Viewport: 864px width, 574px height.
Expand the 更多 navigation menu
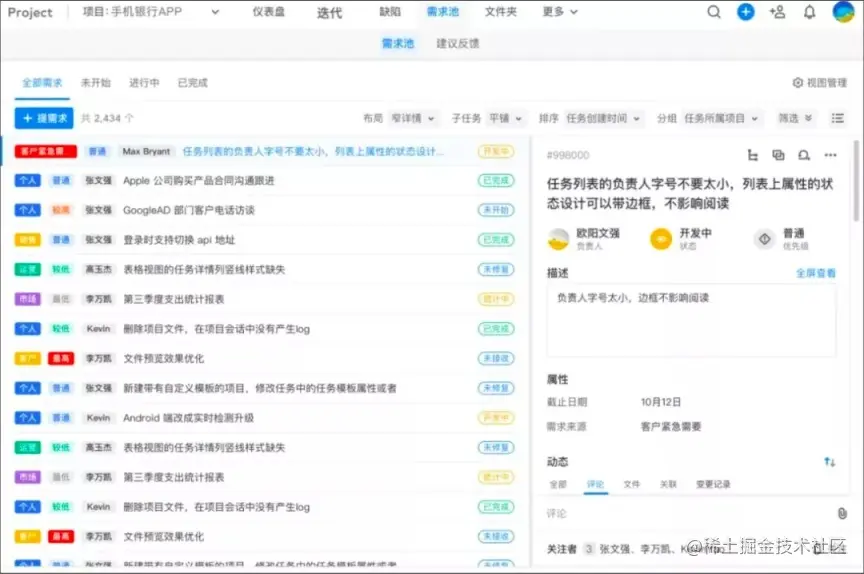tap(560, 12)
